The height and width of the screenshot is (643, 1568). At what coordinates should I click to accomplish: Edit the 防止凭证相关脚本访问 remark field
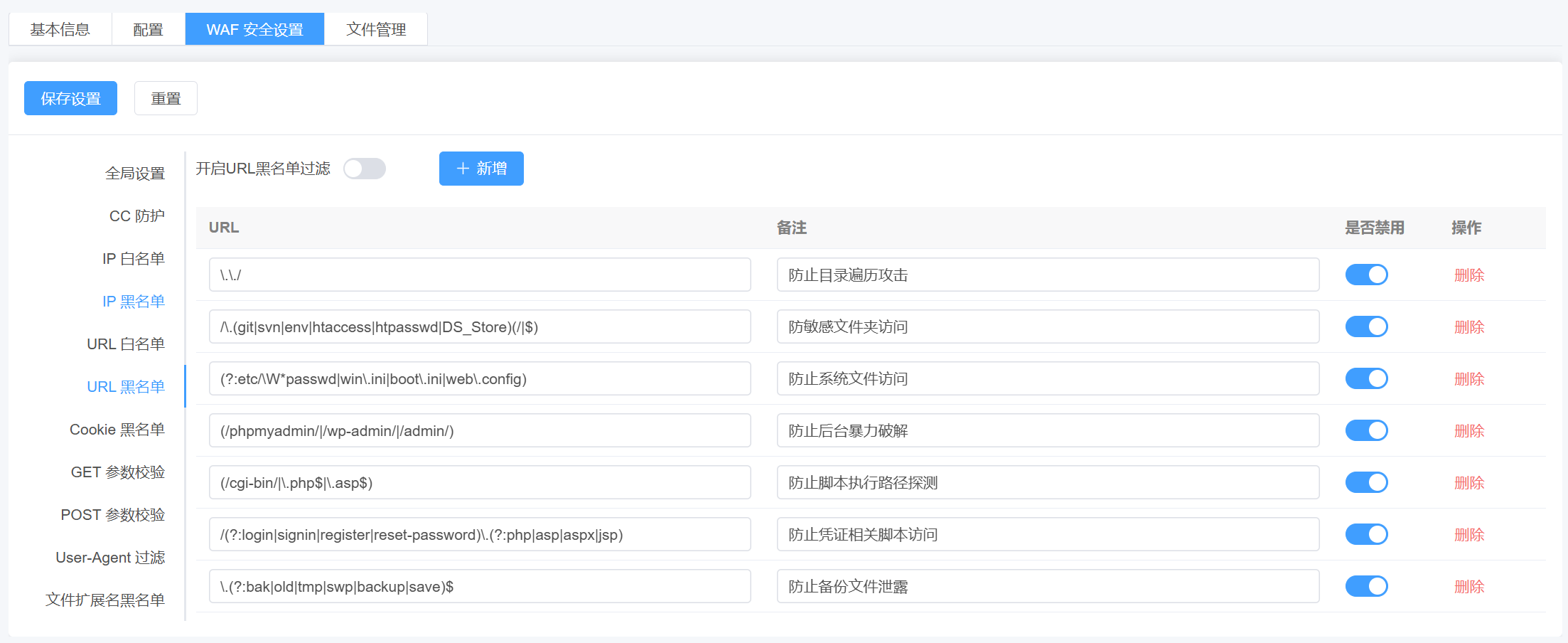[x=1048, y=534]
